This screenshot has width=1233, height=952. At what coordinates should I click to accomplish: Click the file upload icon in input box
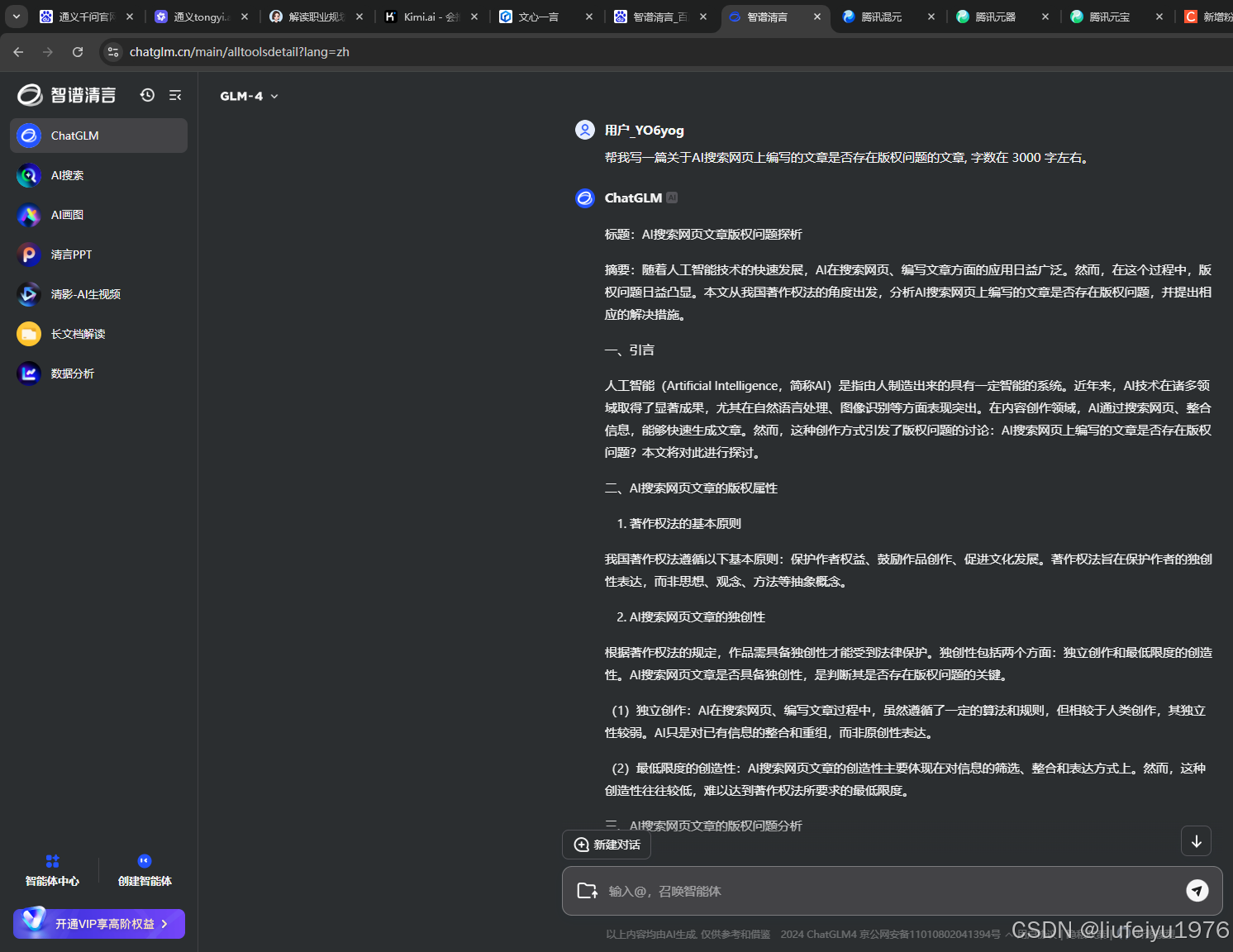click(588, 891)
